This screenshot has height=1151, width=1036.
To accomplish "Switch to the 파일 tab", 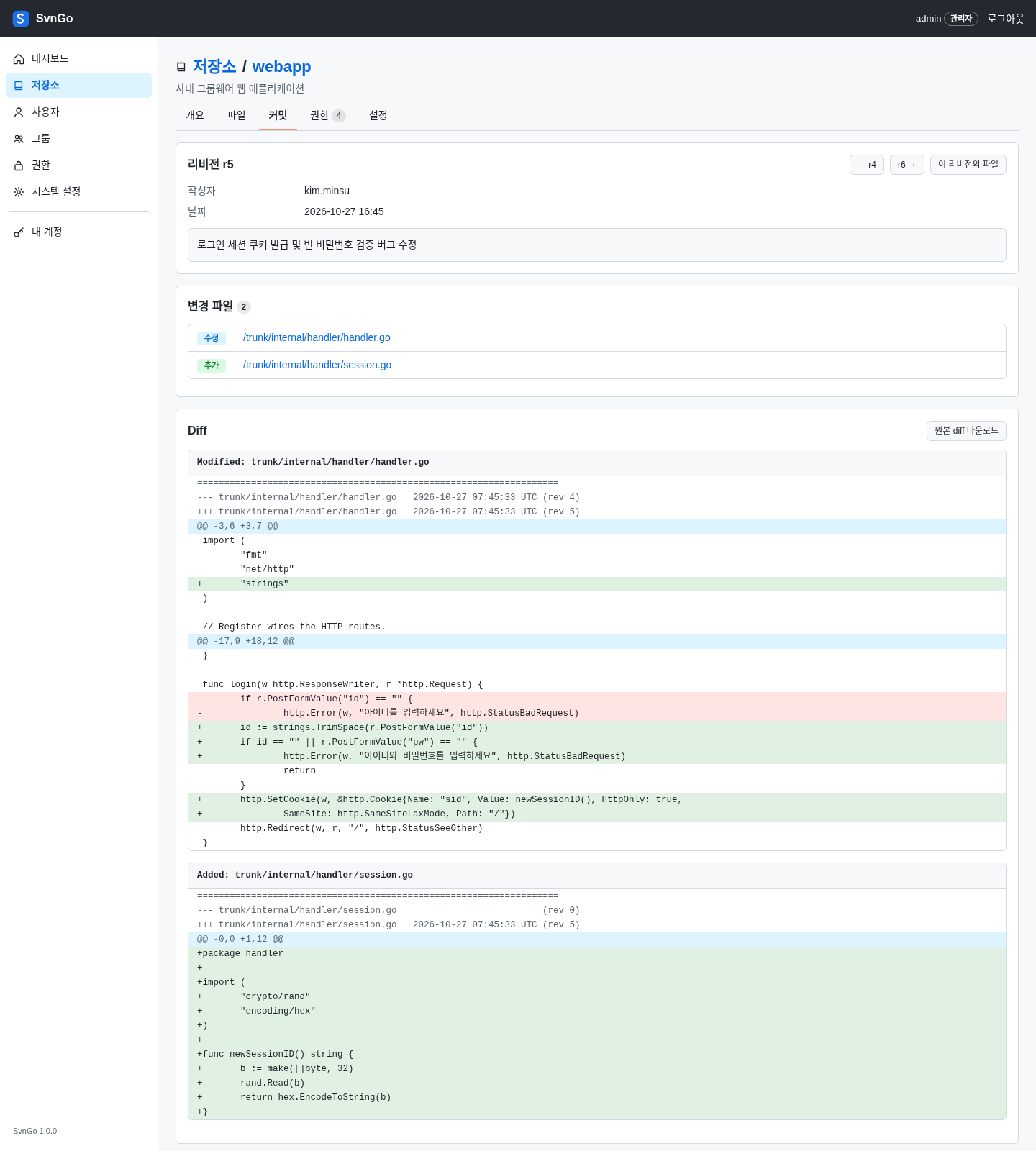I will (236, 115).
